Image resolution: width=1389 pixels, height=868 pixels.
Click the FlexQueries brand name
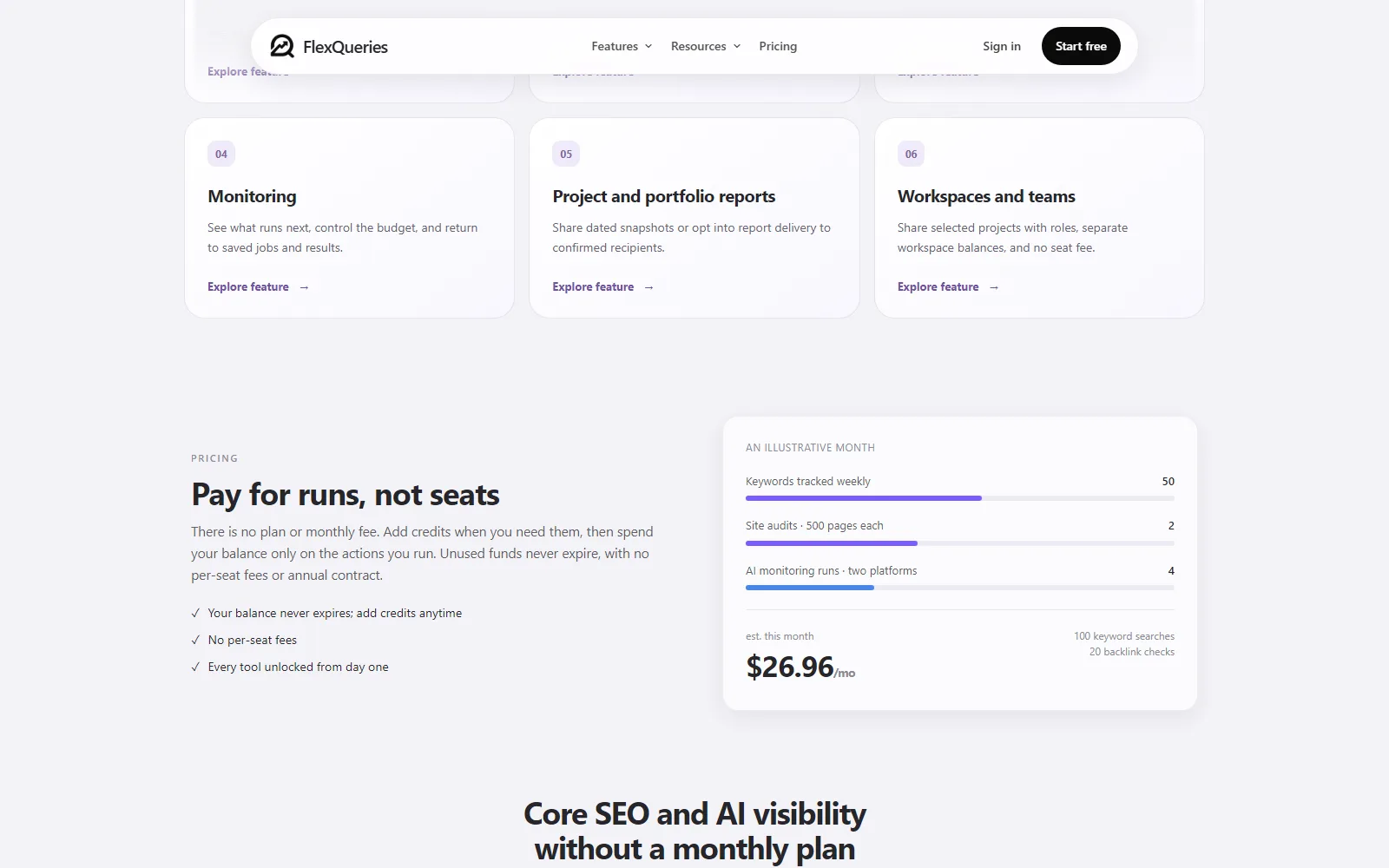coord(346,47)
